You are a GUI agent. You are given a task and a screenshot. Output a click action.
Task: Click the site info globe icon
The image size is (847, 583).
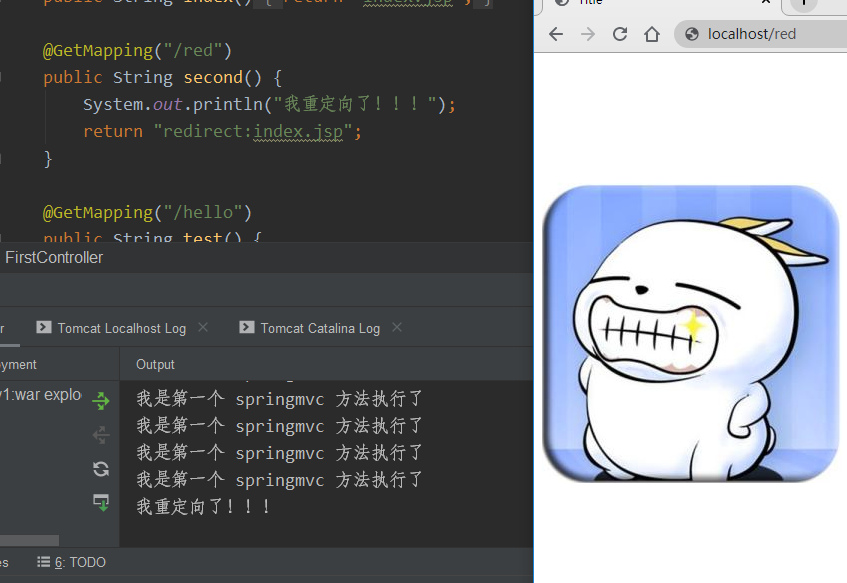tap(691, 35)
